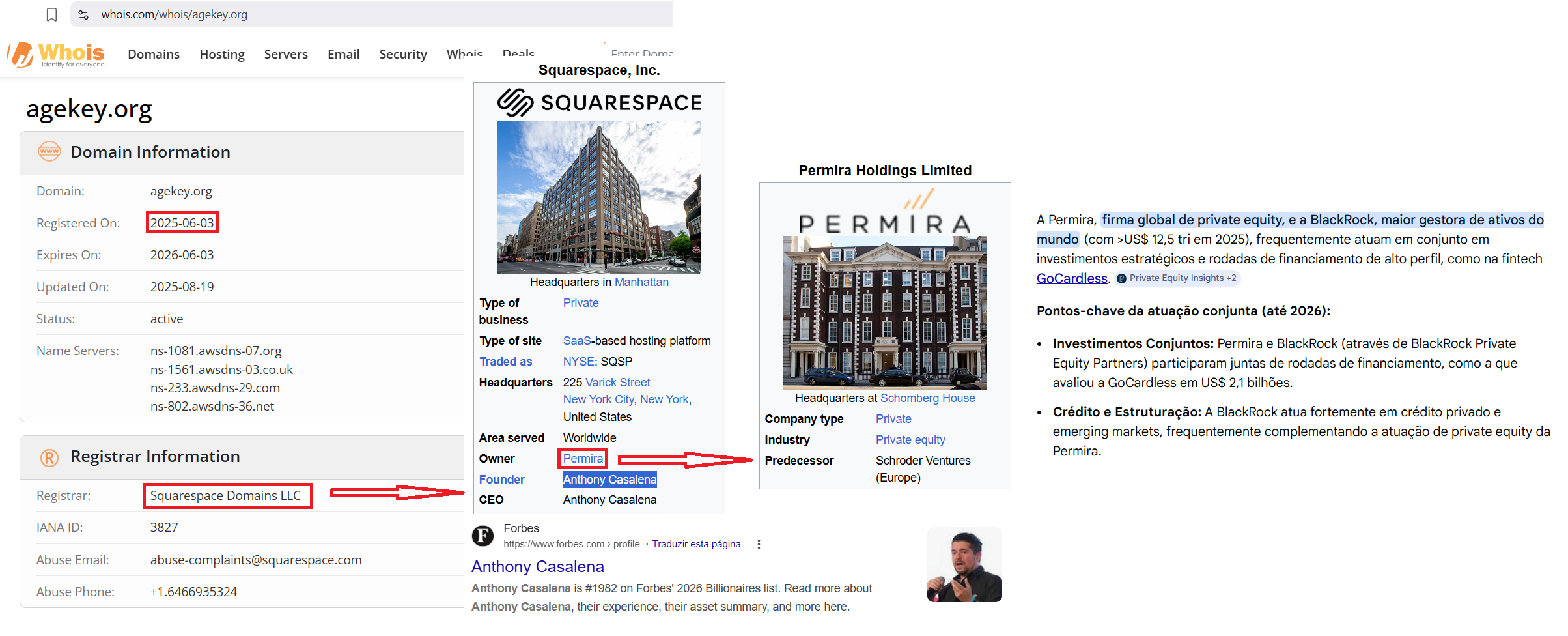Click Traduzir esta página link
This screenshot has width=1568, height=636.
click(696, 544)
